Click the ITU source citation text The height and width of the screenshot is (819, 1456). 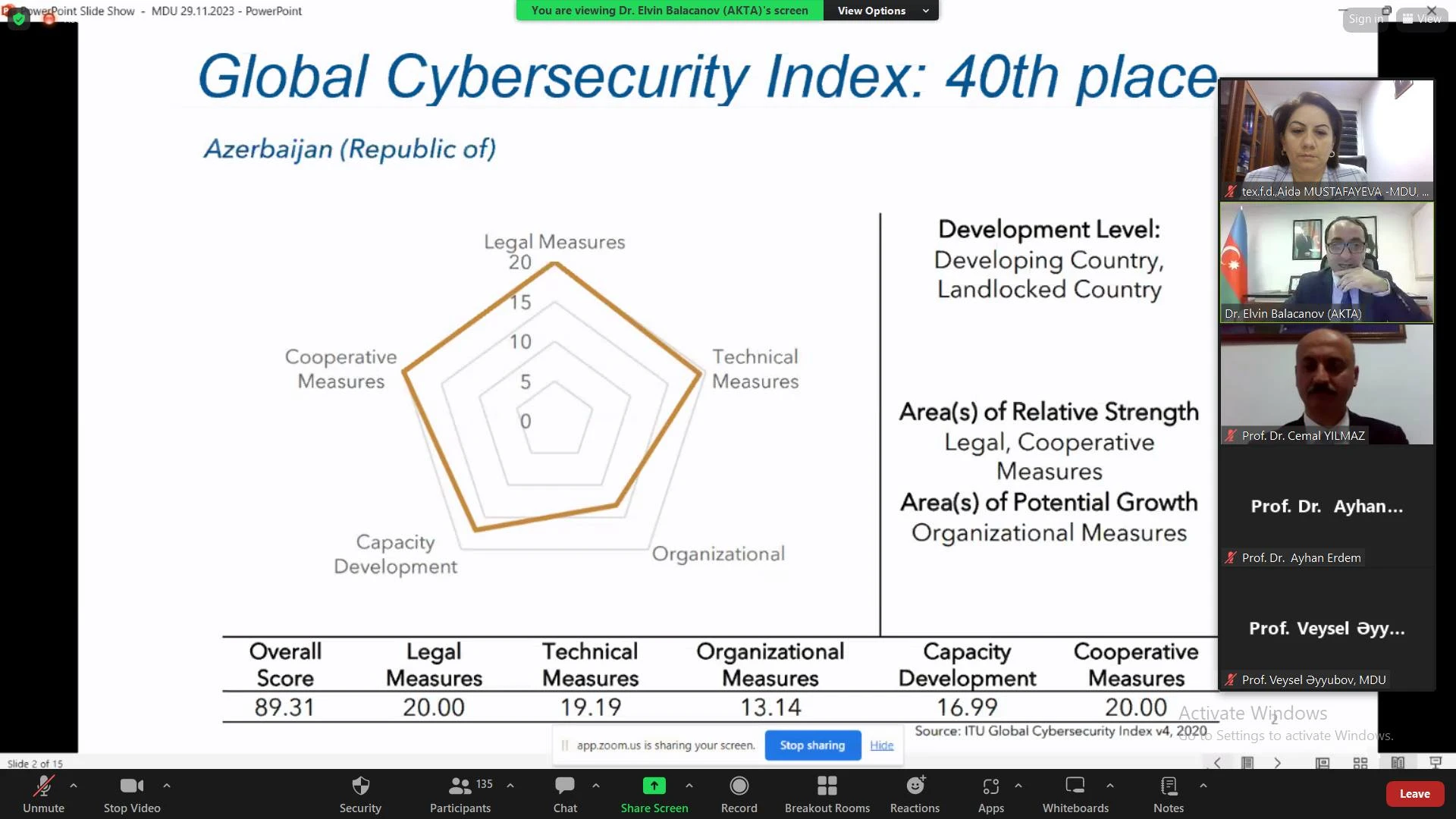1060,731
